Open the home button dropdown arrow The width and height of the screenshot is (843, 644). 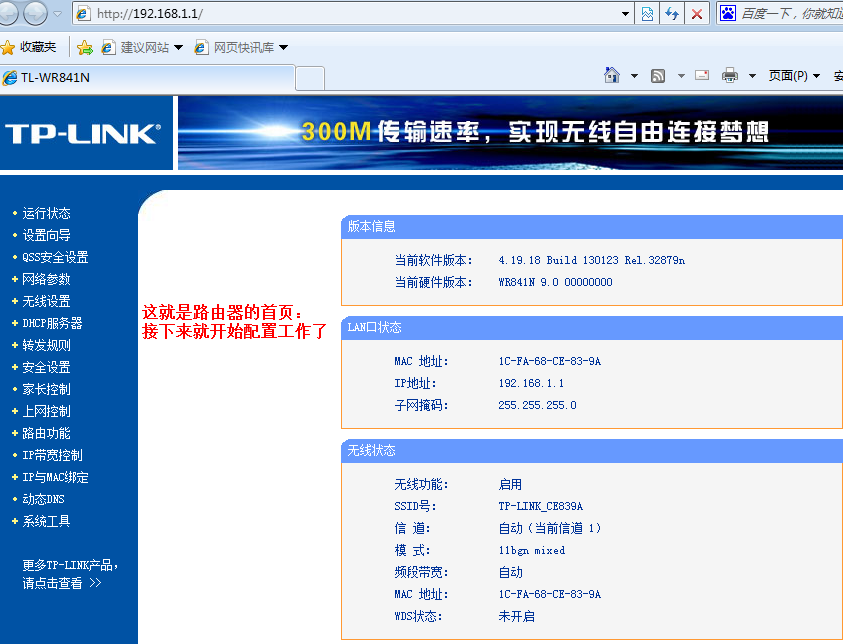click(634, 76)
